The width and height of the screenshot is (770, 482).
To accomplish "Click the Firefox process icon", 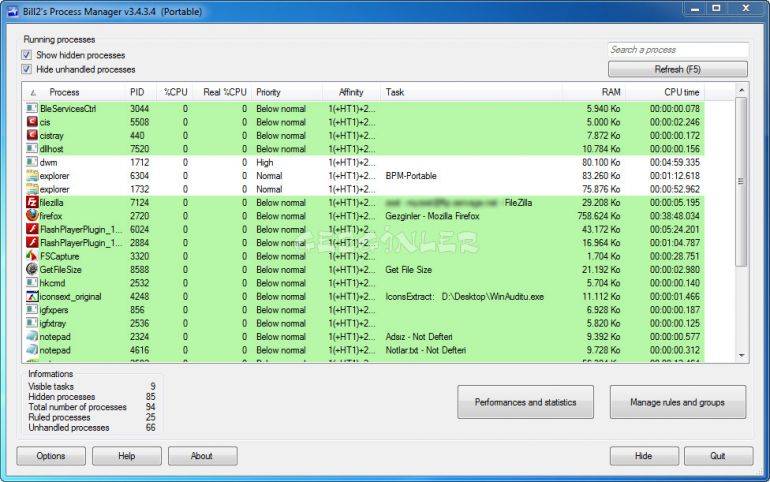I will [x=32, y=215].
